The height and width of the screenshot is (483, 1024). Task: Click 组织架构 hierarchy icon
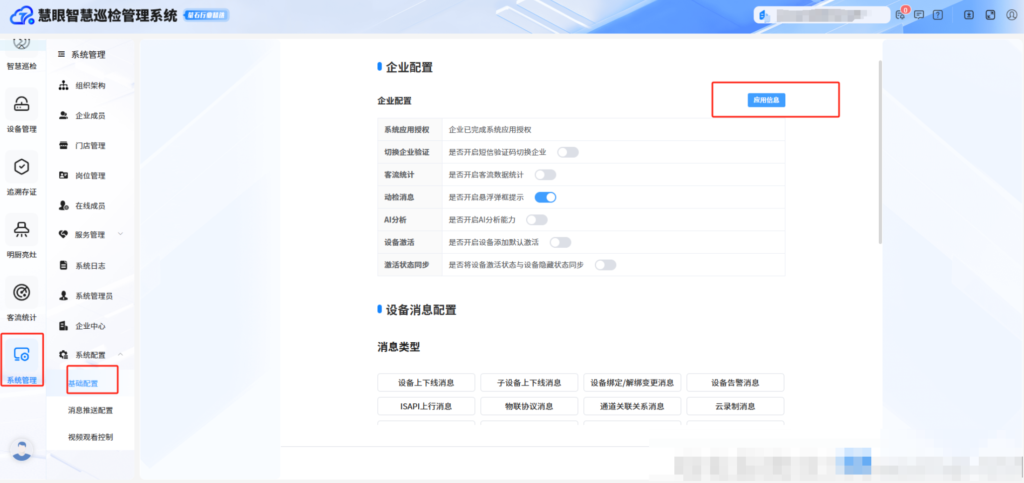coord(63,86)
